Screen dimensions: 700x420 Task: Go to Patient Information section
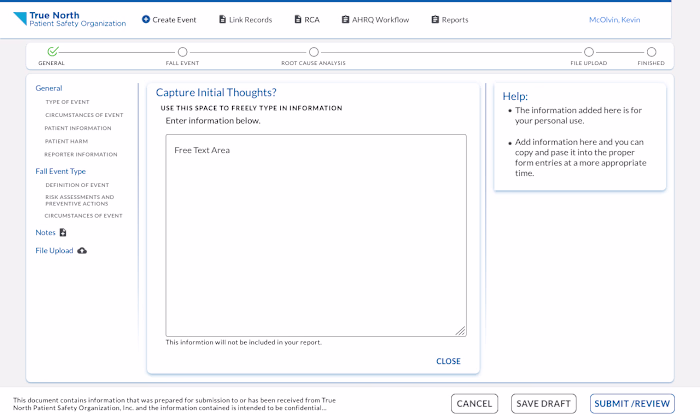[x=78, y=128]
